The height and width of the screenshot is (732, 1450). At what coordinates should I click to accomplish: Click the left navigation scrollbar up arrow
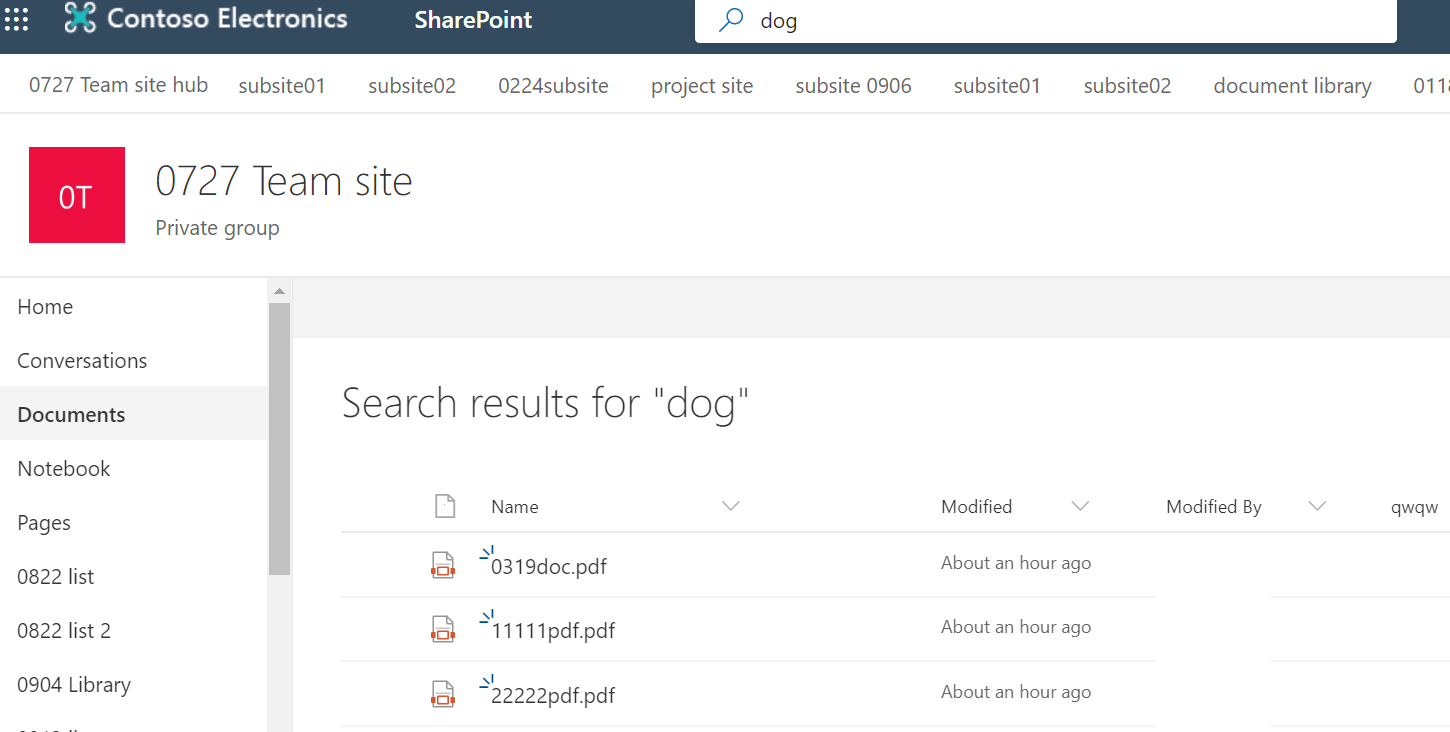[x=279, y=291]
